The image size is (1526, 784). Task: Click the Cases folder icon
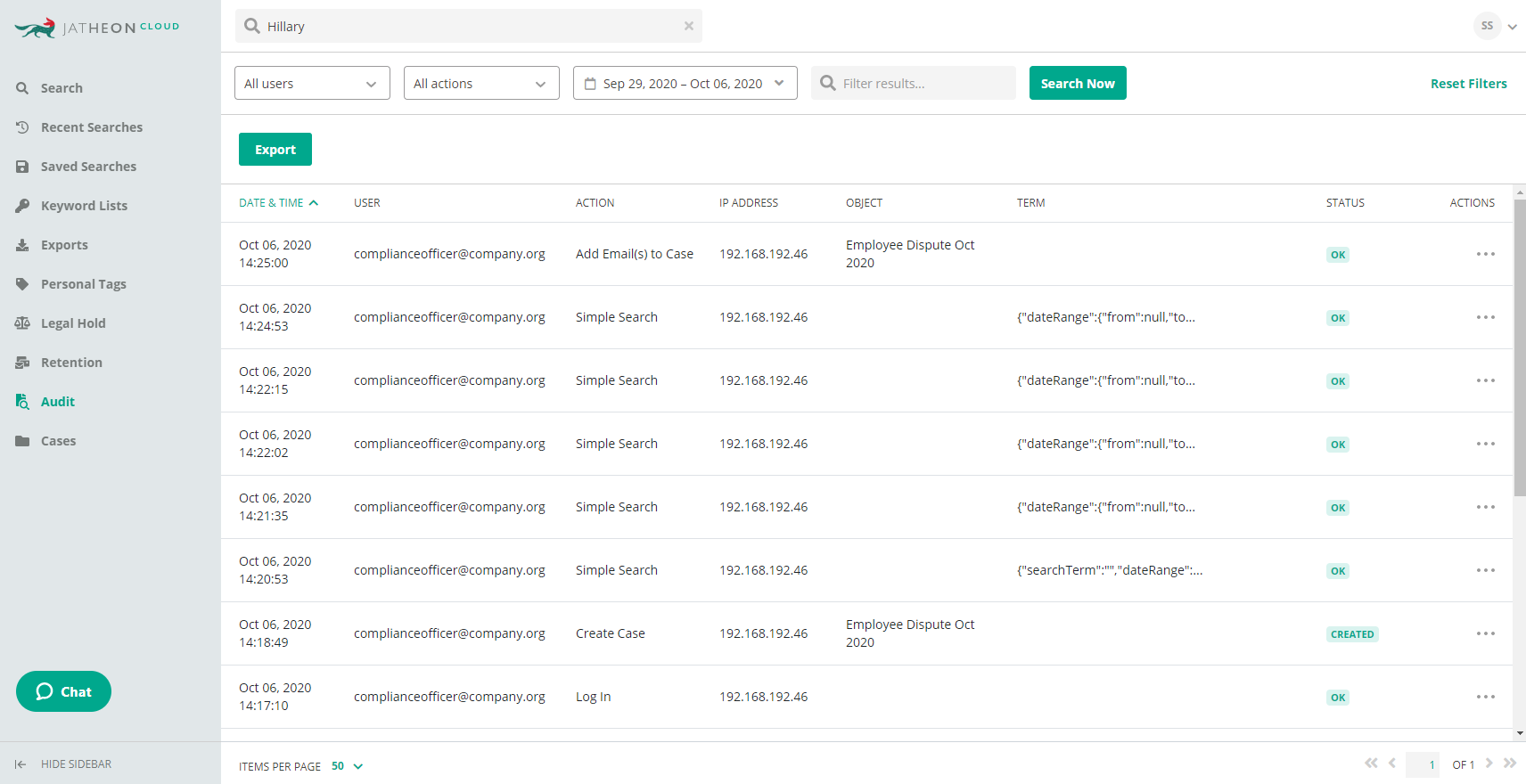pyautogui.click(x=22, y=441)
